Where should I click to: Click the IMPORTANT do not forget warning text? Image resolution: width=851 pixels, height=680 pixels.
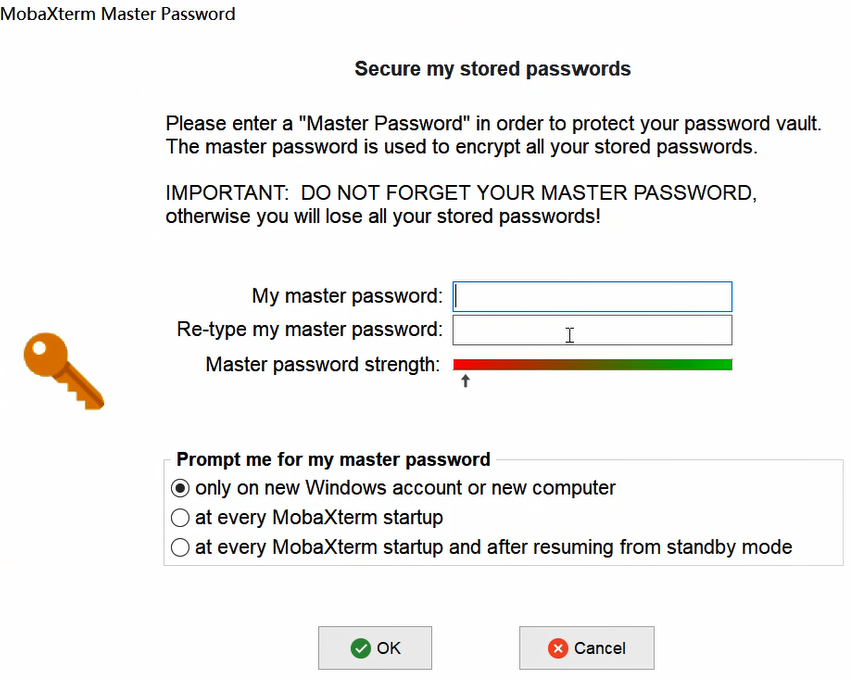coord(461,205)
